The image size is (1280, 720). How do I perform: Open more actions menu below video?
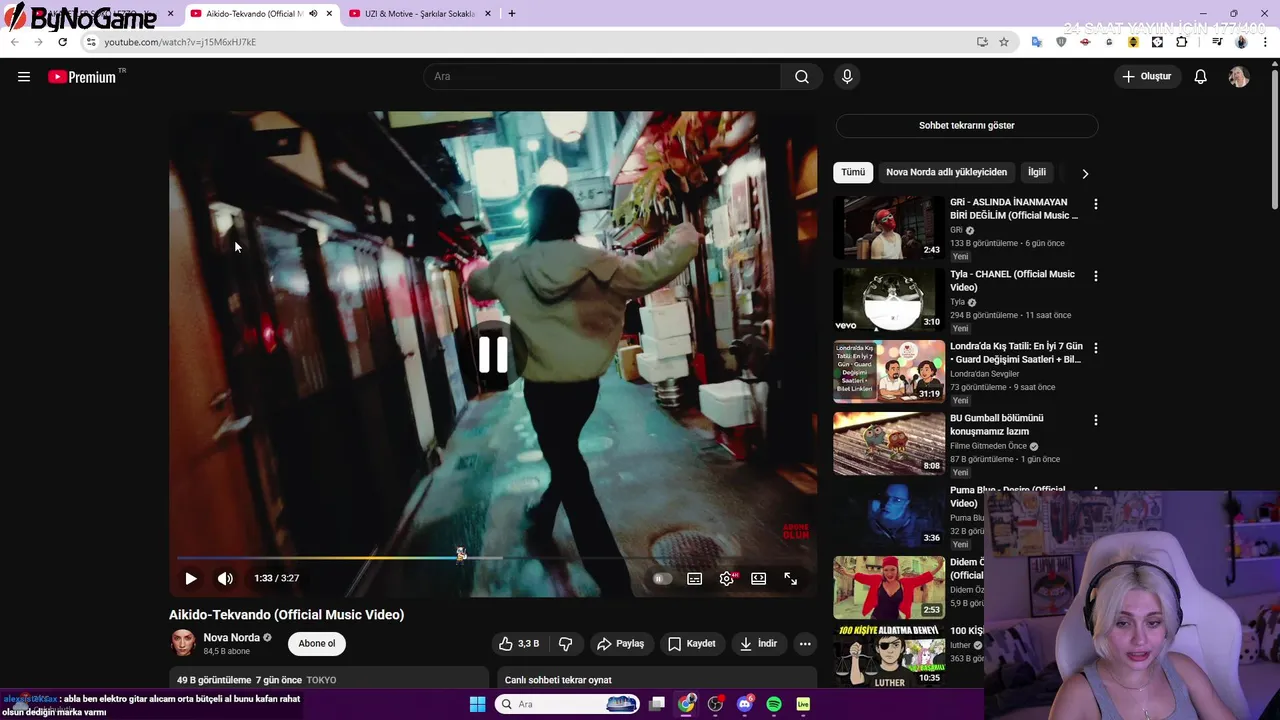point(805,644)
